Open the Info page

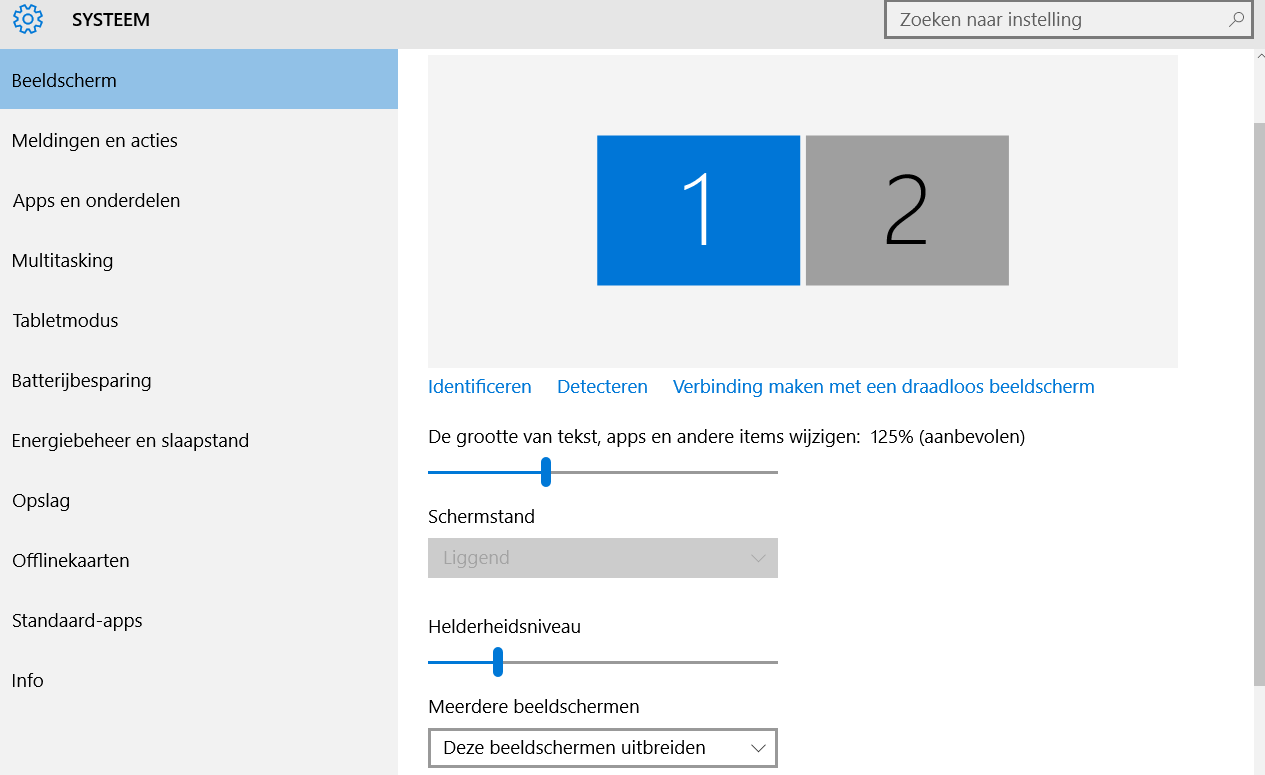[199, 680]
